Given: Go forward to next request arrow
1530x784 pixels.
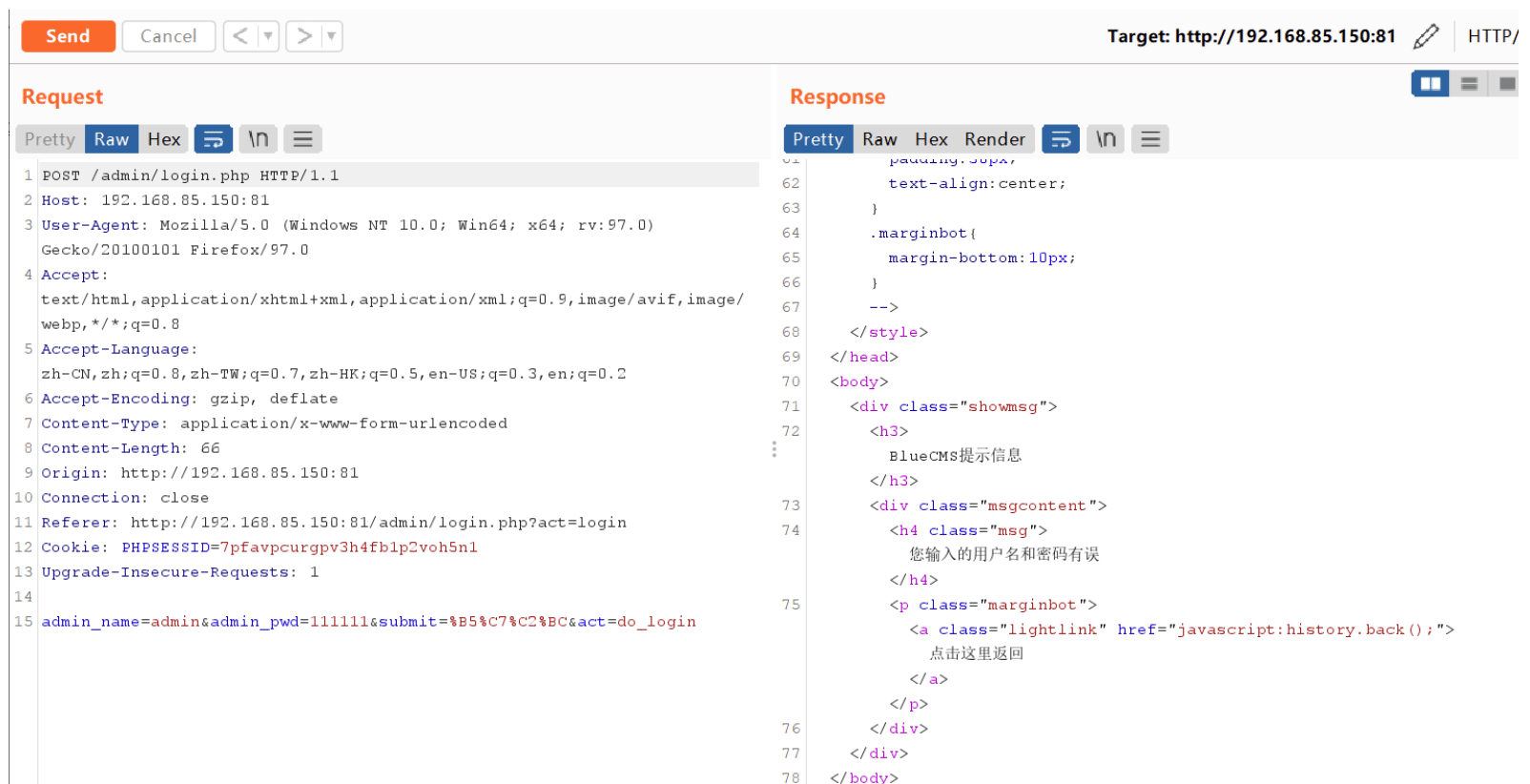Looking at the screenshot, I should [x=304, y=36].
